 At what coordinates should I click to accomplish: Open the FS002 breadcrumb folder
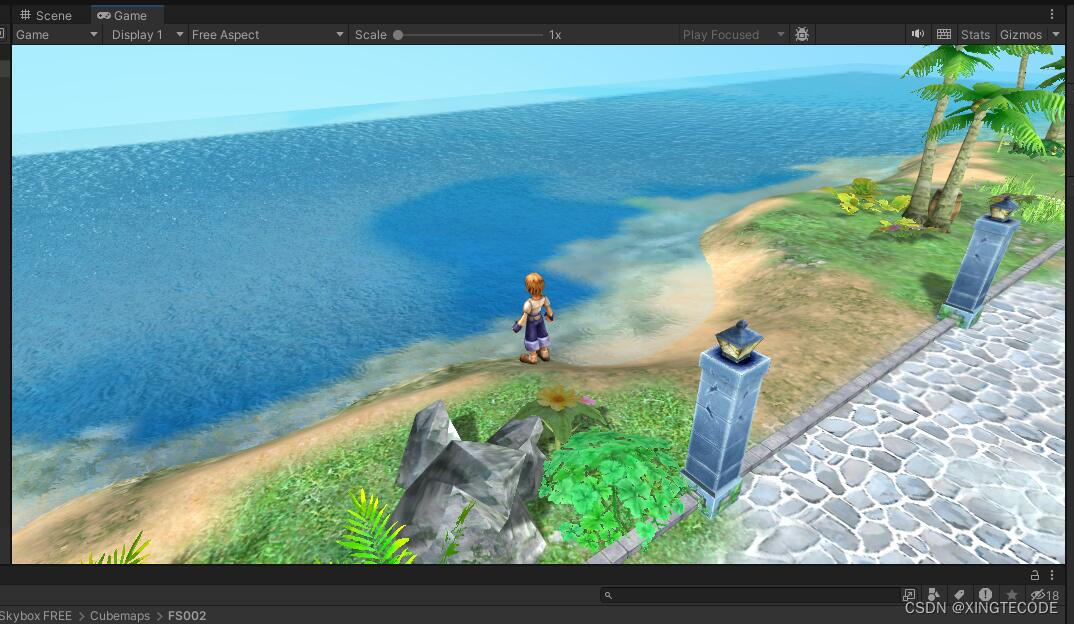pyautogui.click(x=187, y=616)
